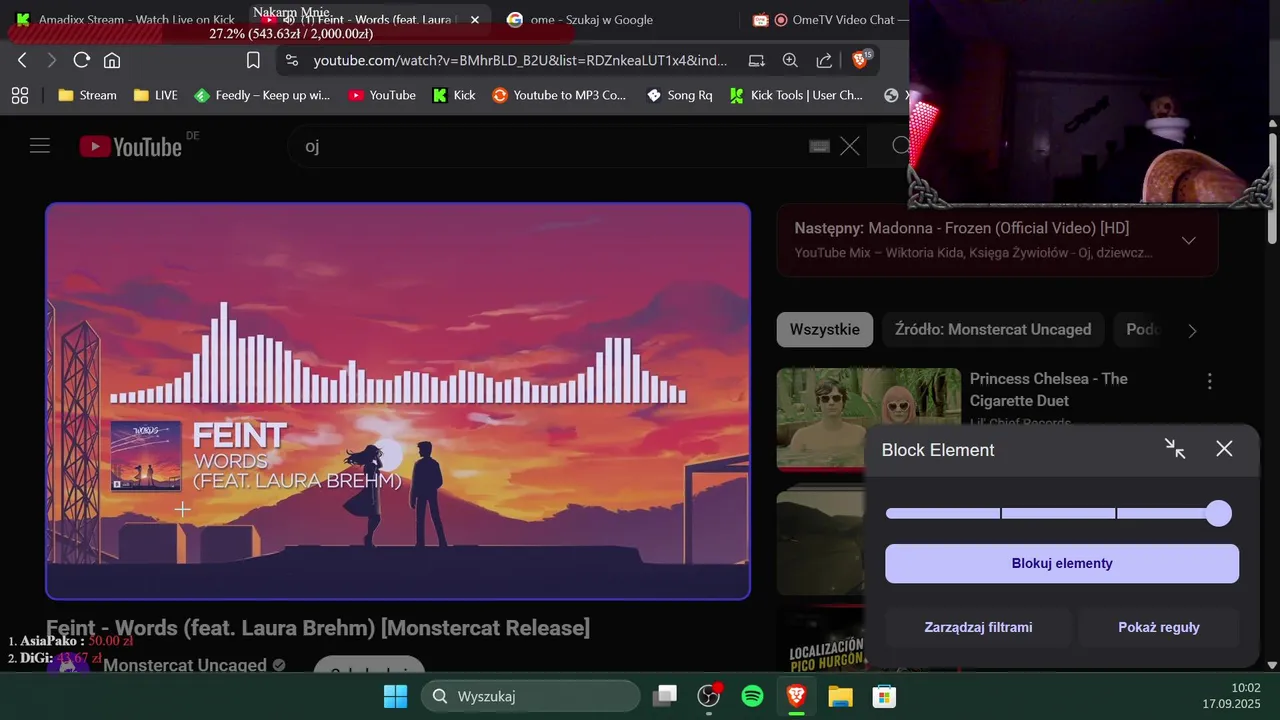Show more filter chips with right arrow
Viewport: 1280px width, 720px height.
coord(1192,331)
